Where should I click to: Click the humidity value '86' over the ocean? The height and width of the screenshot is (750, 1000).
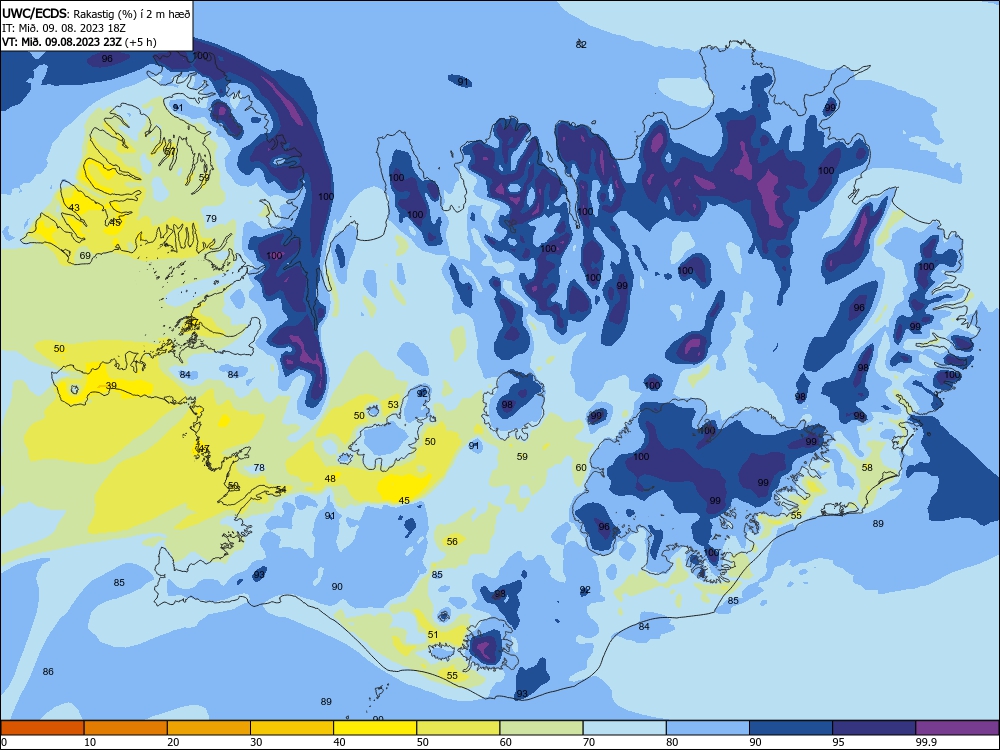[48, 672]
